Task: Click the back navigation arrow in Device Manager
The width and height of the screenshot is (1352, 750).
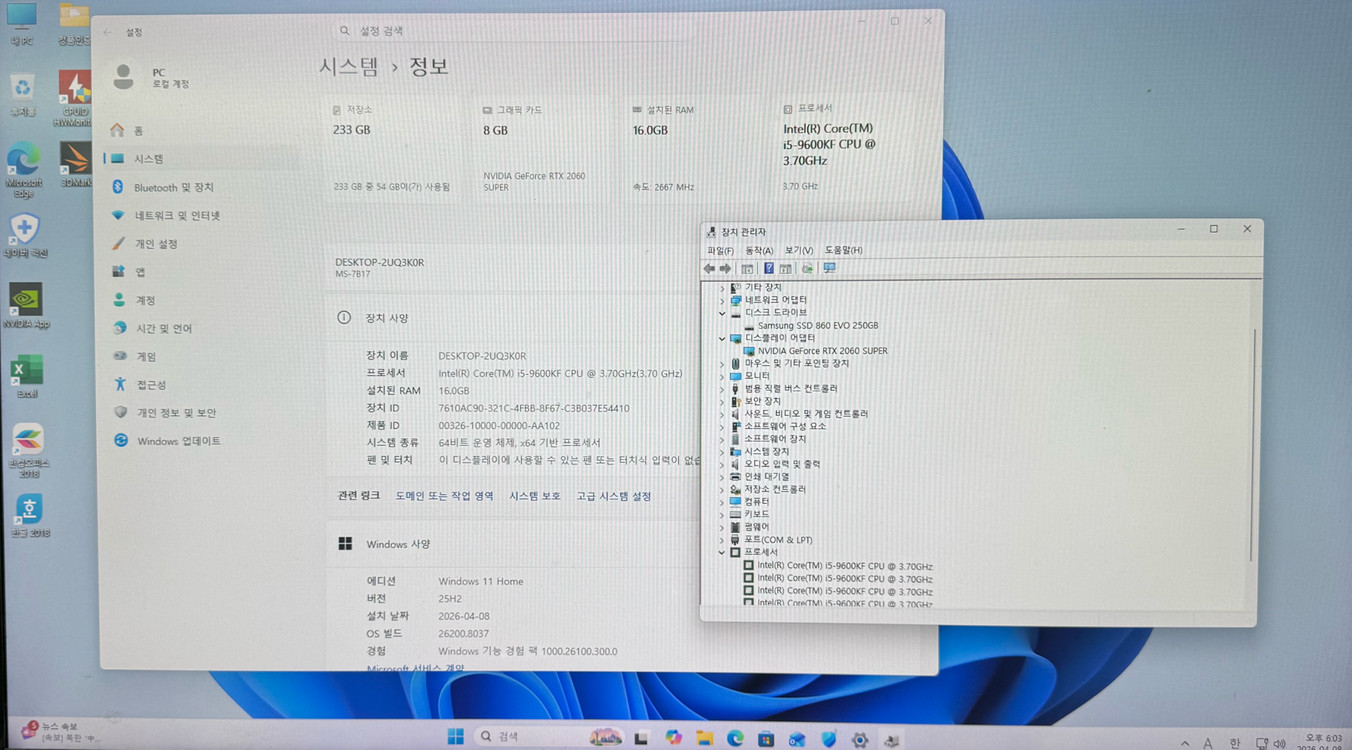Action: (709, 268)
